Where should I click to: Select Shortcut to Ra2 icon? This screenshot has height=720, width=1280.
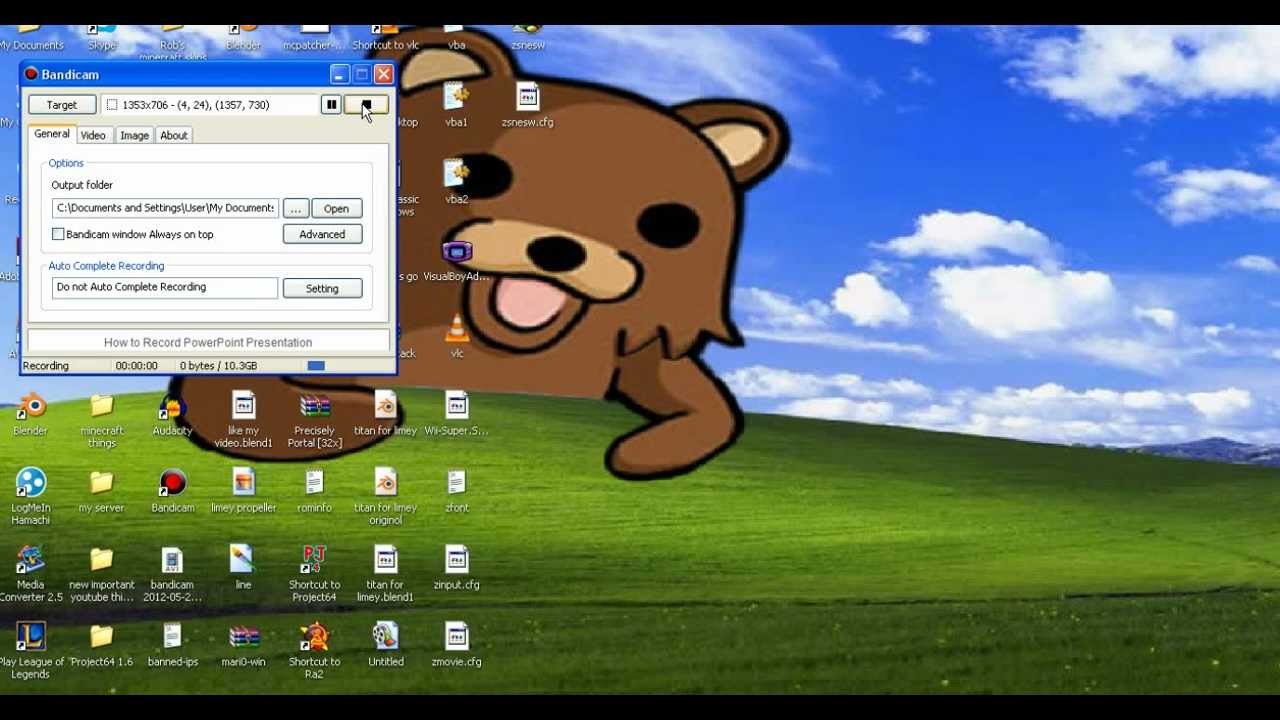(x=314, y=651)
